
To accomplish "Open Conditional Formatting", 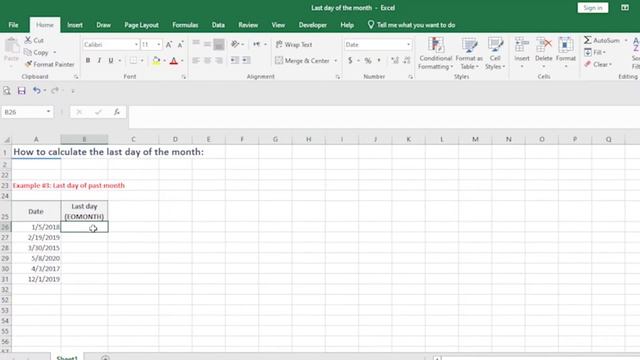I will point(436,53).
